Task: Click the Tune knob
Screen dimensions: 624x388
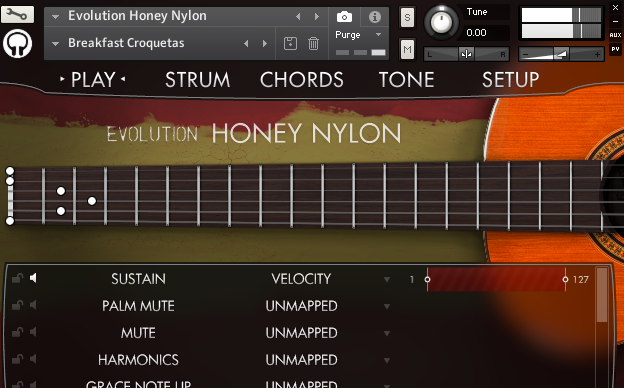Action: click(x=441, y=22)
